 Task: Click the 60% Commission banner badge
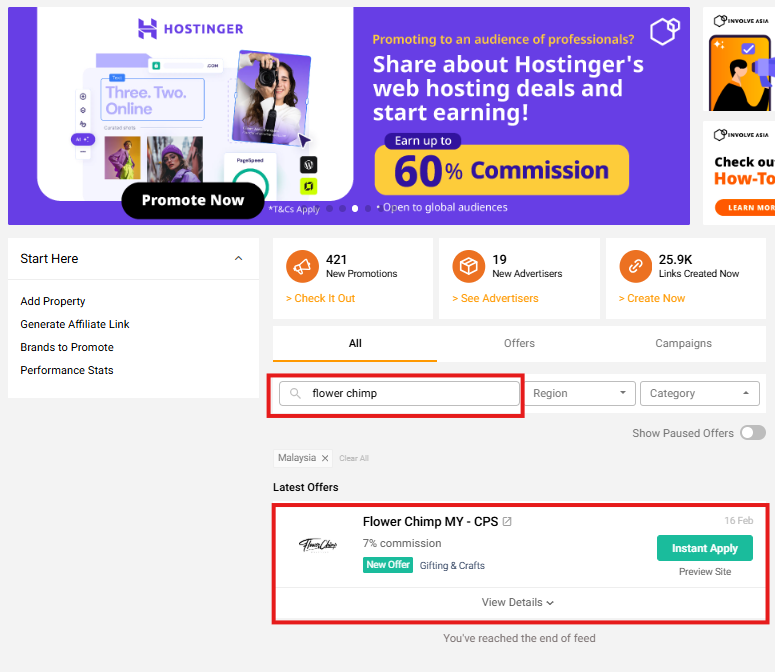(502, 170)
